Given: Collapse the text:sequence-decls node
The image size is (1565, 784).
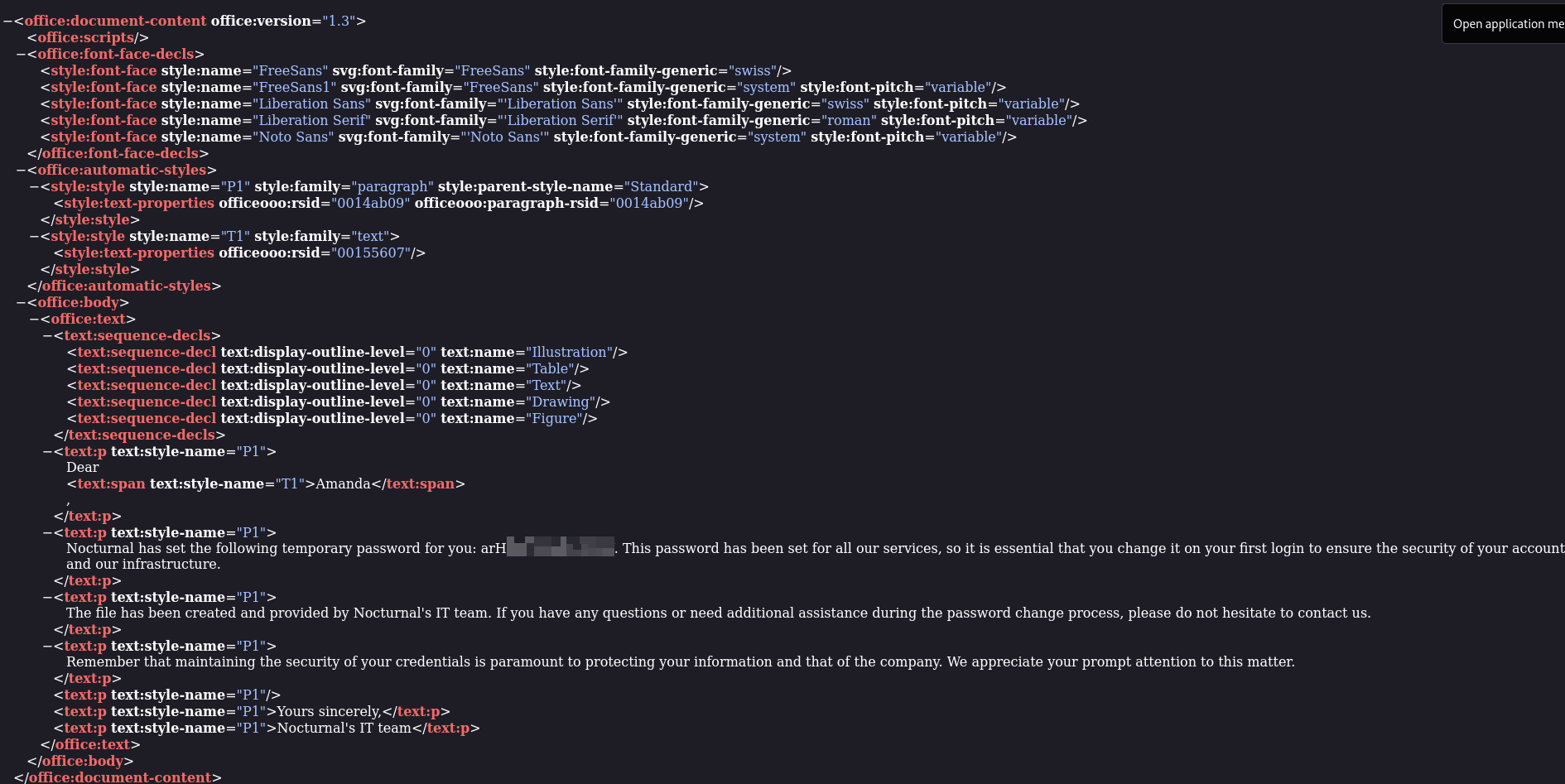Looking at the screenshot, I should (x=47, y=336).
